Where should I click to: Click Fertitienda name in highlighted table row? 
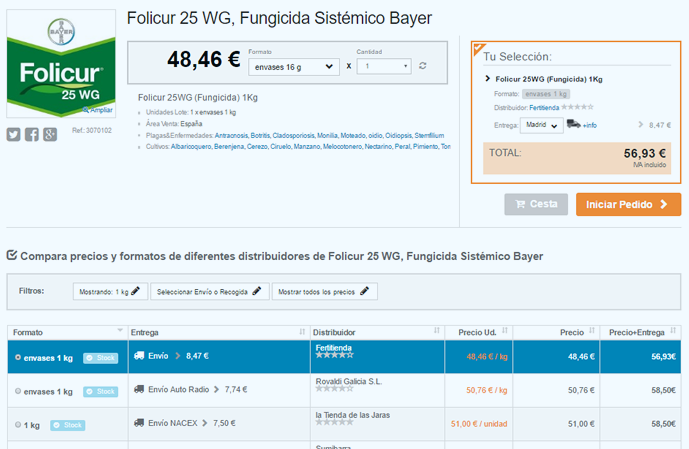tap(334, 348)
